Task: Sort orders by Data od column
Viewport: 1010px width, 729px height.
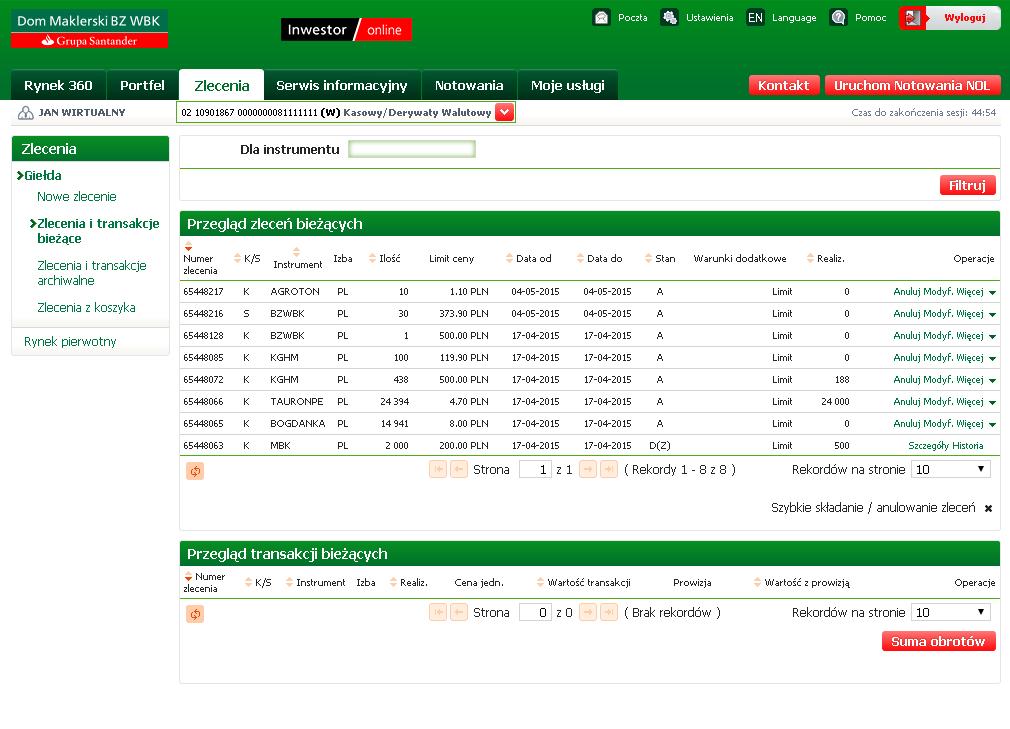Action: click(509, 258)
